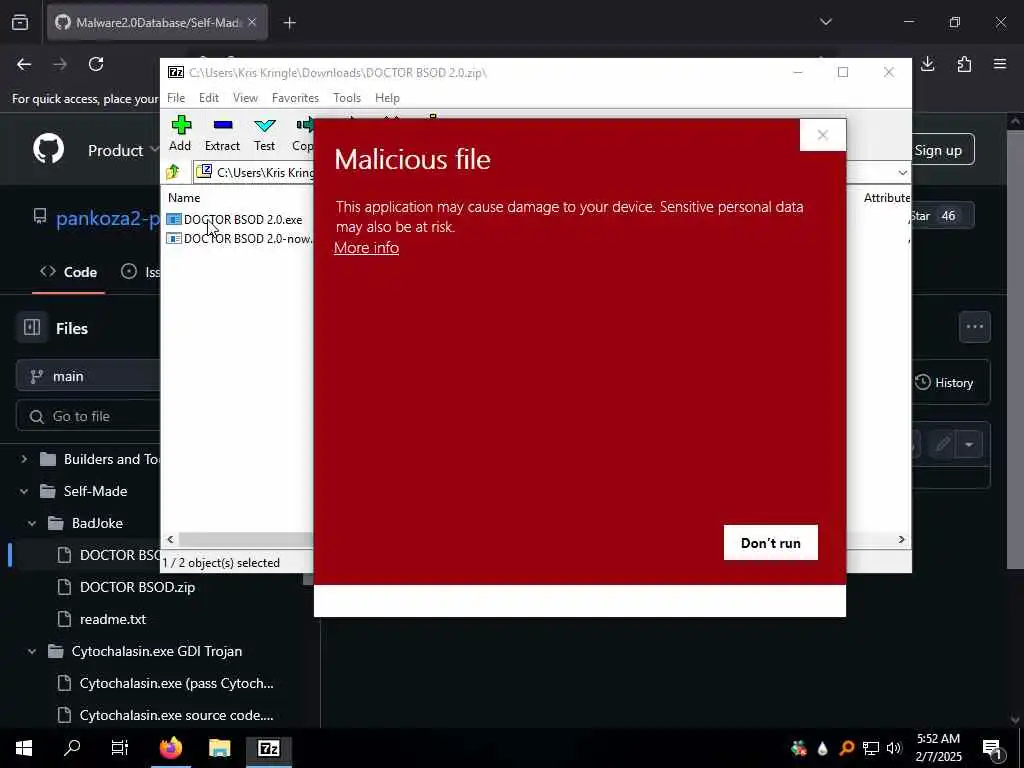Open the More info link
1024x768 pixels.
pos(366,248)
